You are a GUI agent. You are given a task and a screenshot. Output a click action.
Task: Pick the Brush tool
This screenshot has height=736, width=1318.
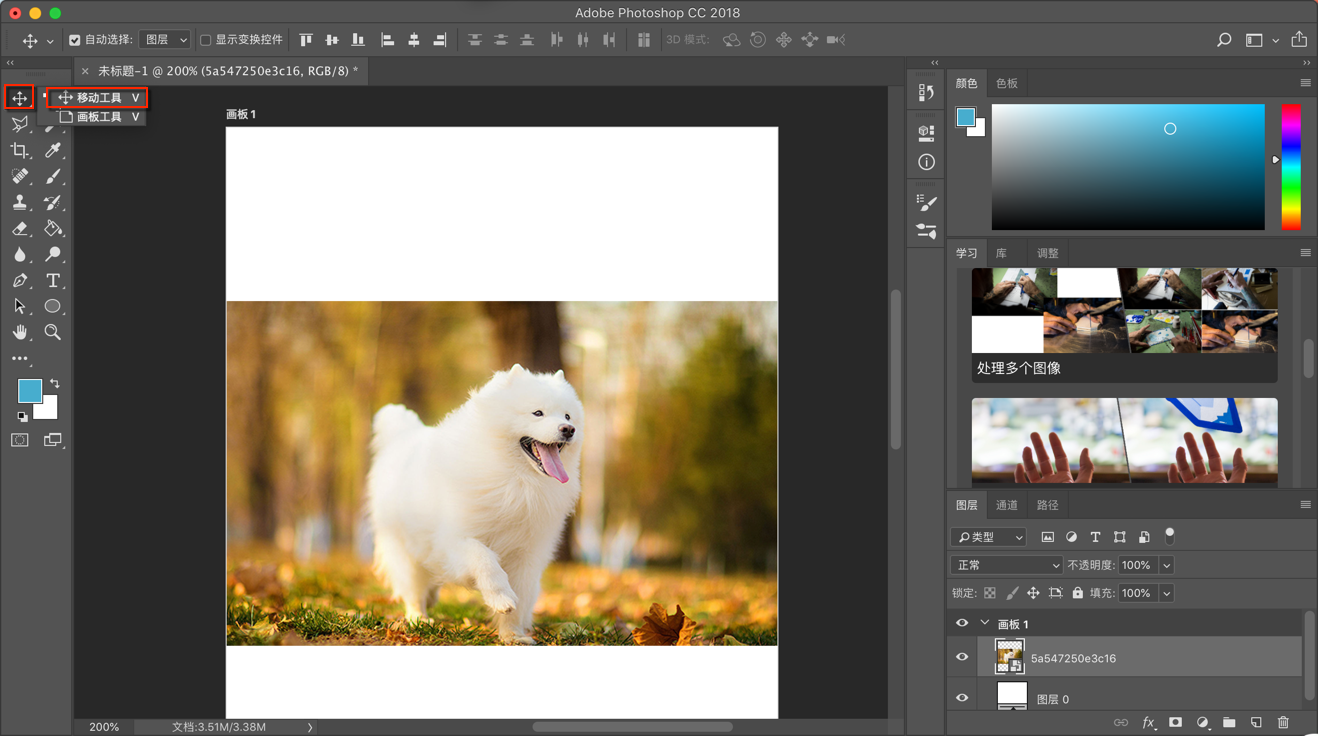point(53,176)
